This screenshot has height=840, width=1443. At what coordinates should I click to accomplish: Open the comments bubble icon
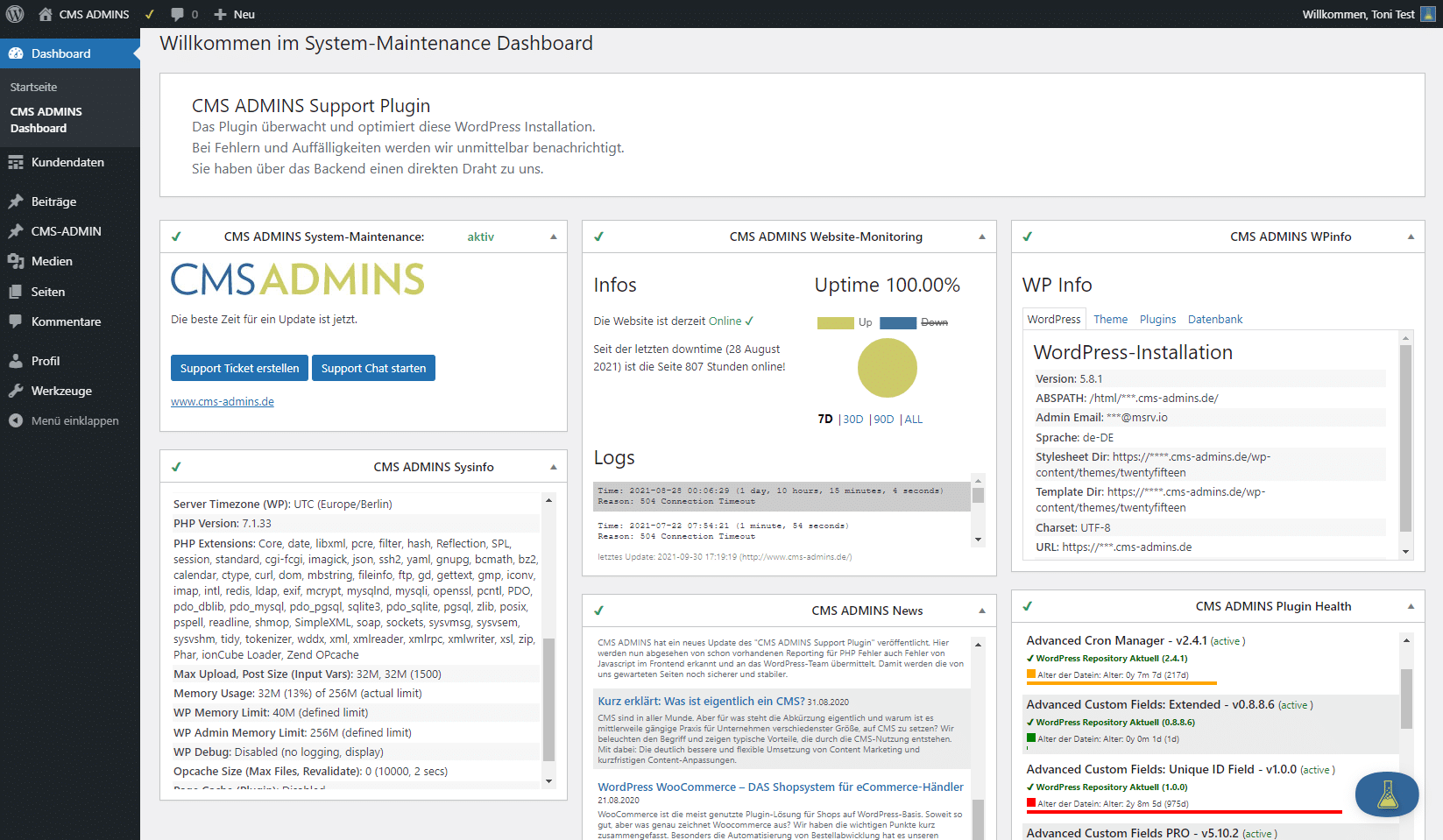click(178, 14)
